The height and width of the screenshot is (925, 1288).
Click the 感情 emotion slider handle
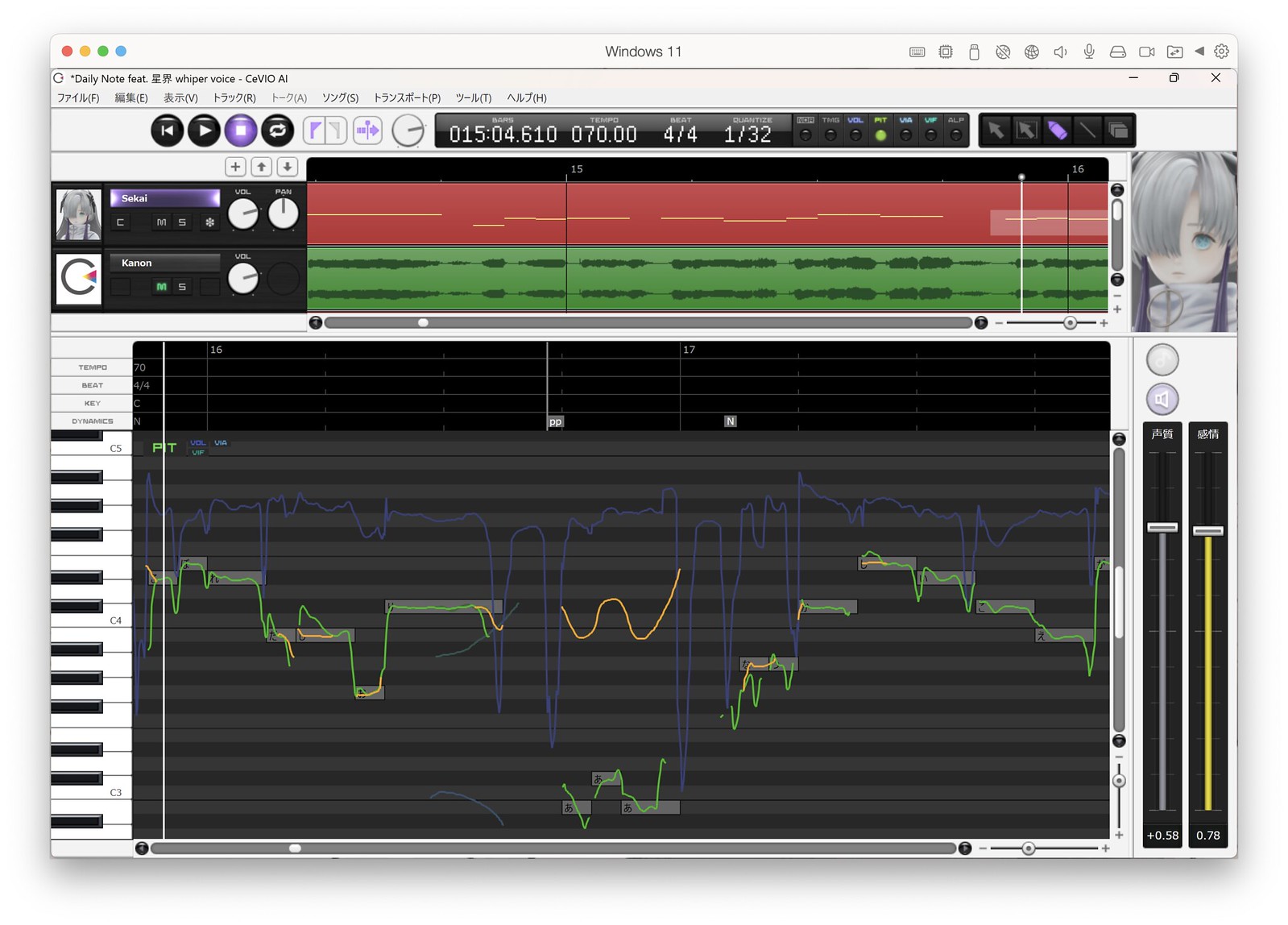pyautogui.click(x=1208, y=531)
